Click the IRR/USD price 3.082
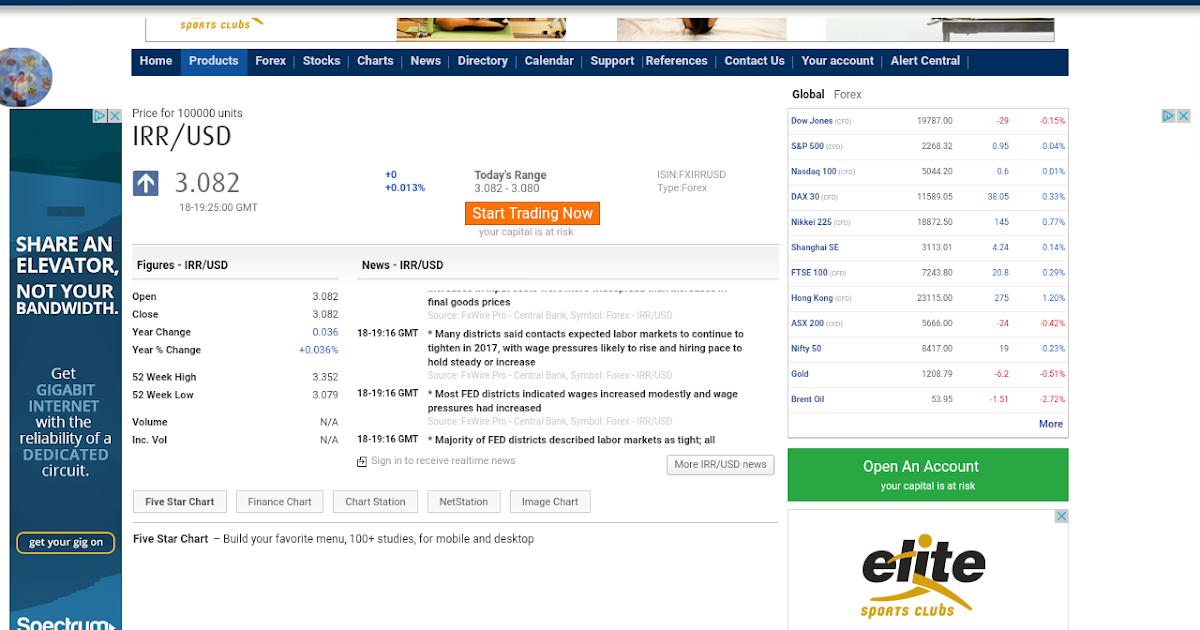The height and width of the screenshot is (630, 1200). (207, 183)
